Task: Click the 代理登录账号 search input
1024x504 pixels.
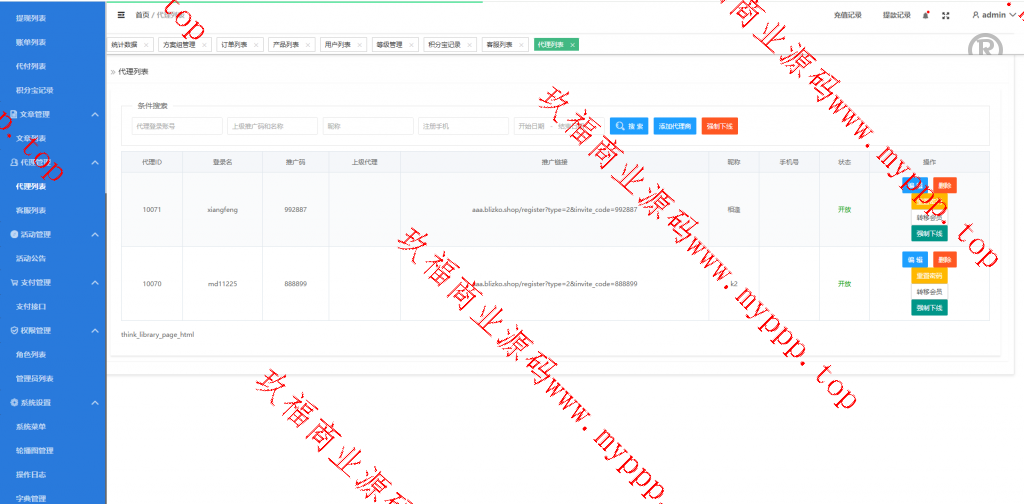Action: (177, 126)
